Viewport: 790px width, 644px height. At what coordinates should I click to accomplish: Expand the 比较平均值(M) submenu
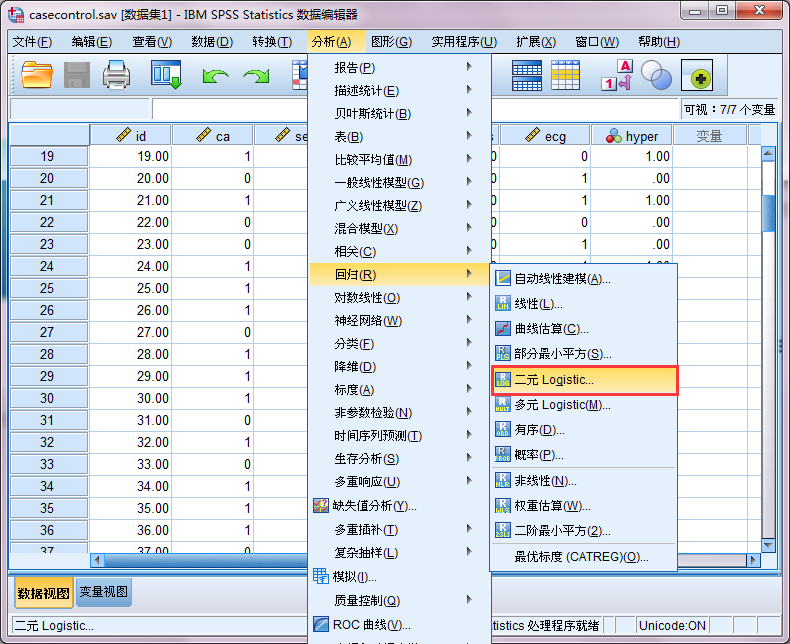point(400,159)
